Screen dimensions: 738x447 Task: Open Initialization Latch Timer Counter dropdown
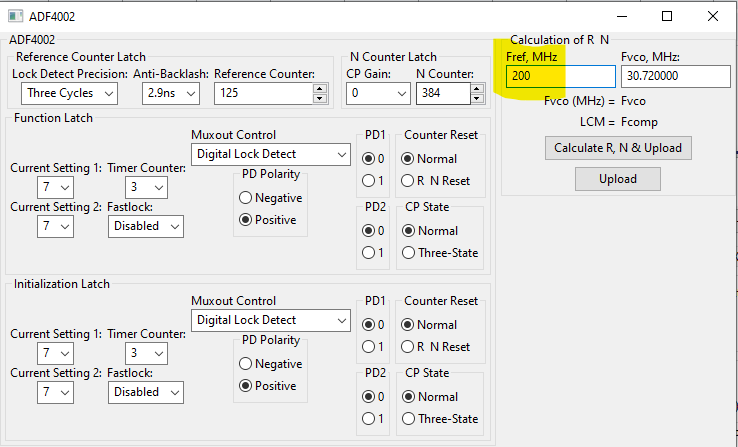coord(146,353)
